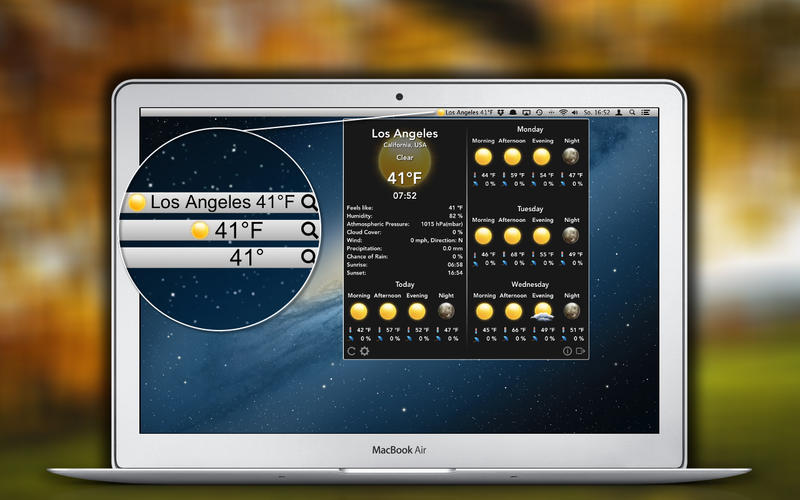This screenshot has width=800, height=500.
Task: Click Monday Morning temperature 44 °F
Action: click(488, 176)
